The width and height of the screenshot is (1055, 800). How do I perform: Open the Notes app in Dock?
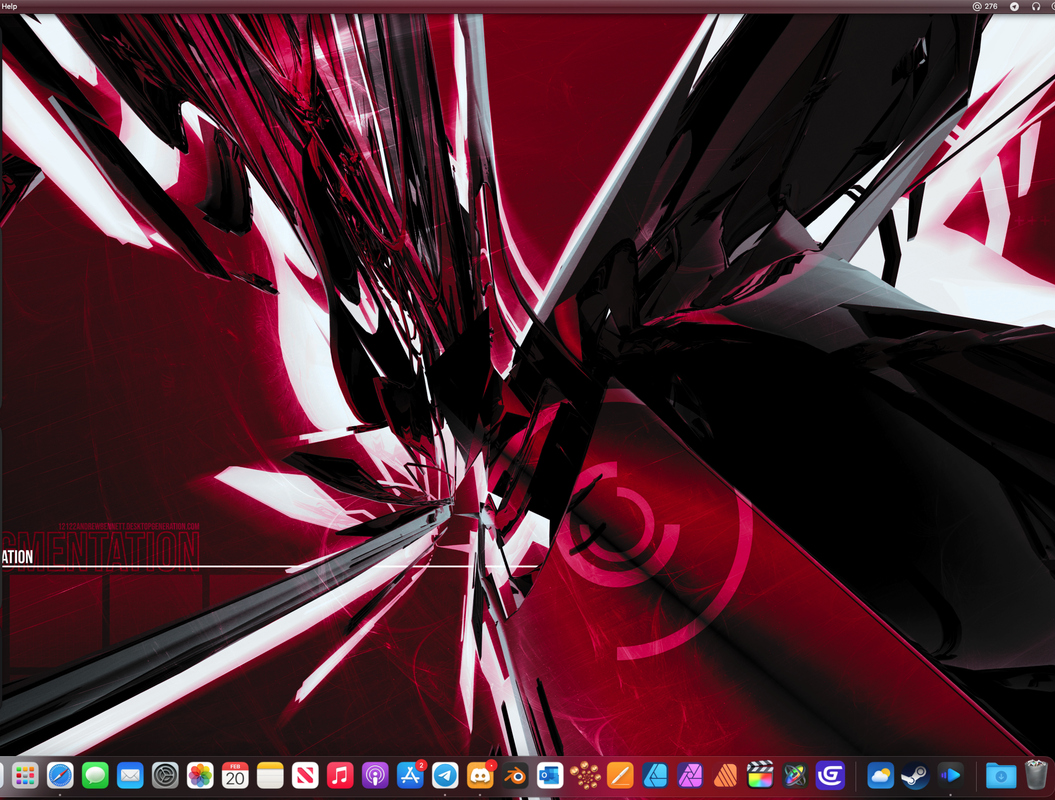(x=270, y=776)
